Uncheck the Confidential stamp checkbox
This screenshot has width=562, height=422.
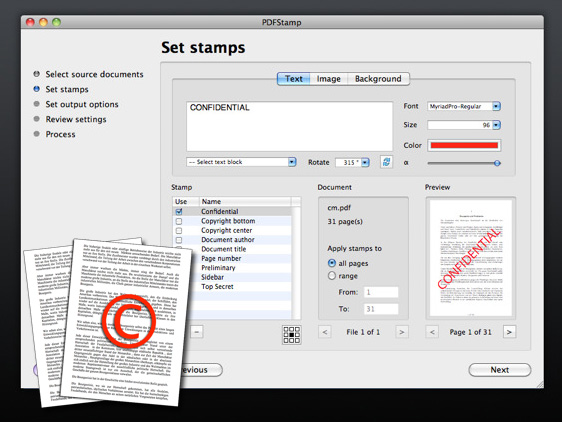[179, 212]
